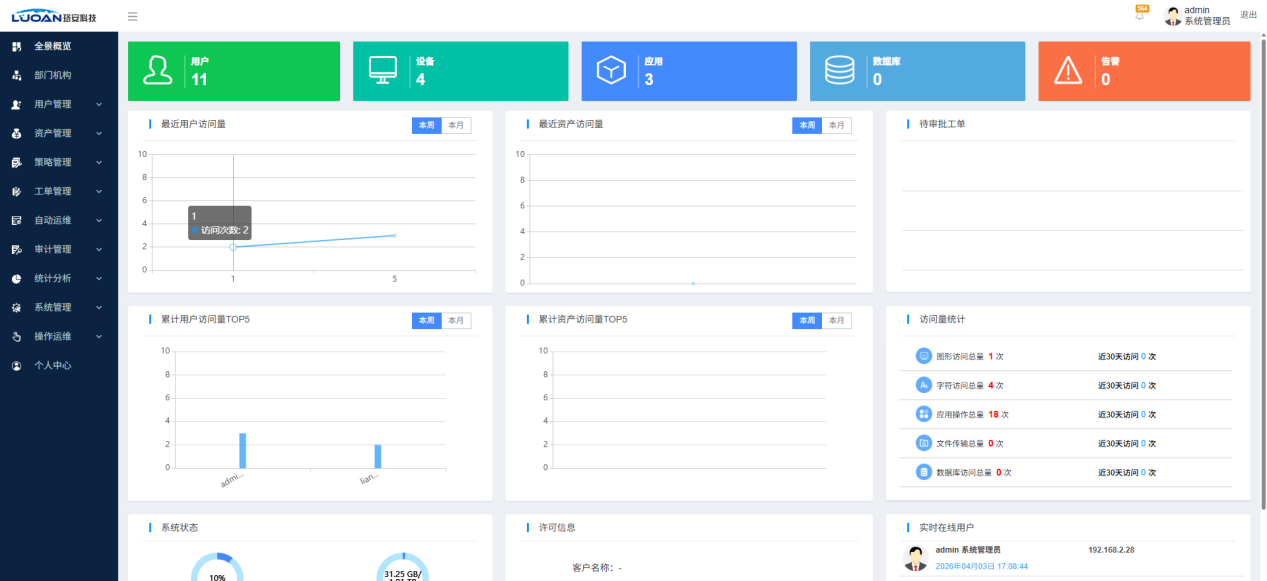Open the notification bell icon
This screenshot has height=581, width=1267.
(x=1139, y=15)
